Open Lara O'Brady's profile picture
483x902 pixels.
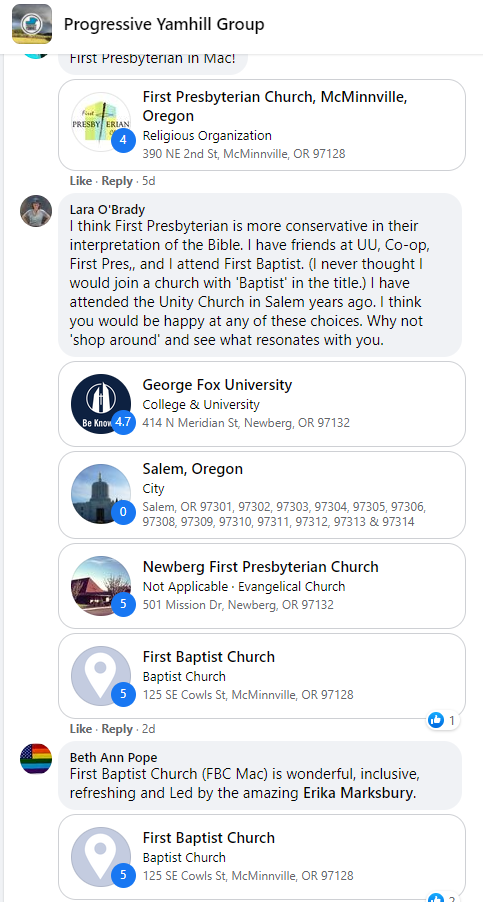pos(36,211)
